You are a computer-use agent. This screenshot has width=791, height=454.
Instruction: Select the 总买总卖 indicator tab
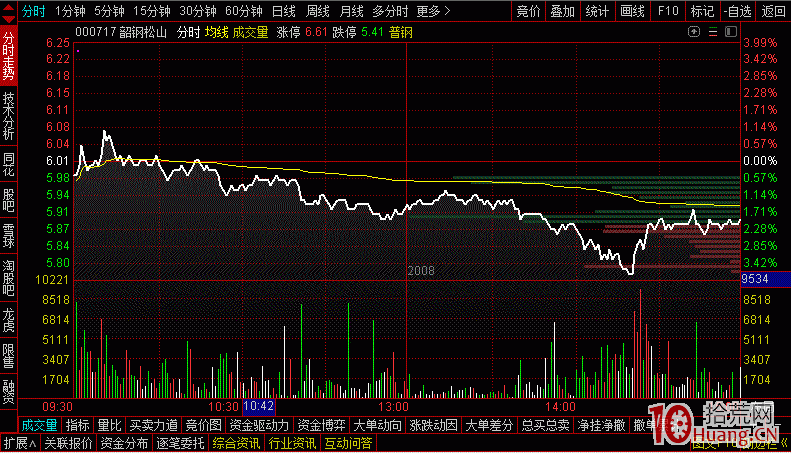(x=545, y=425)
